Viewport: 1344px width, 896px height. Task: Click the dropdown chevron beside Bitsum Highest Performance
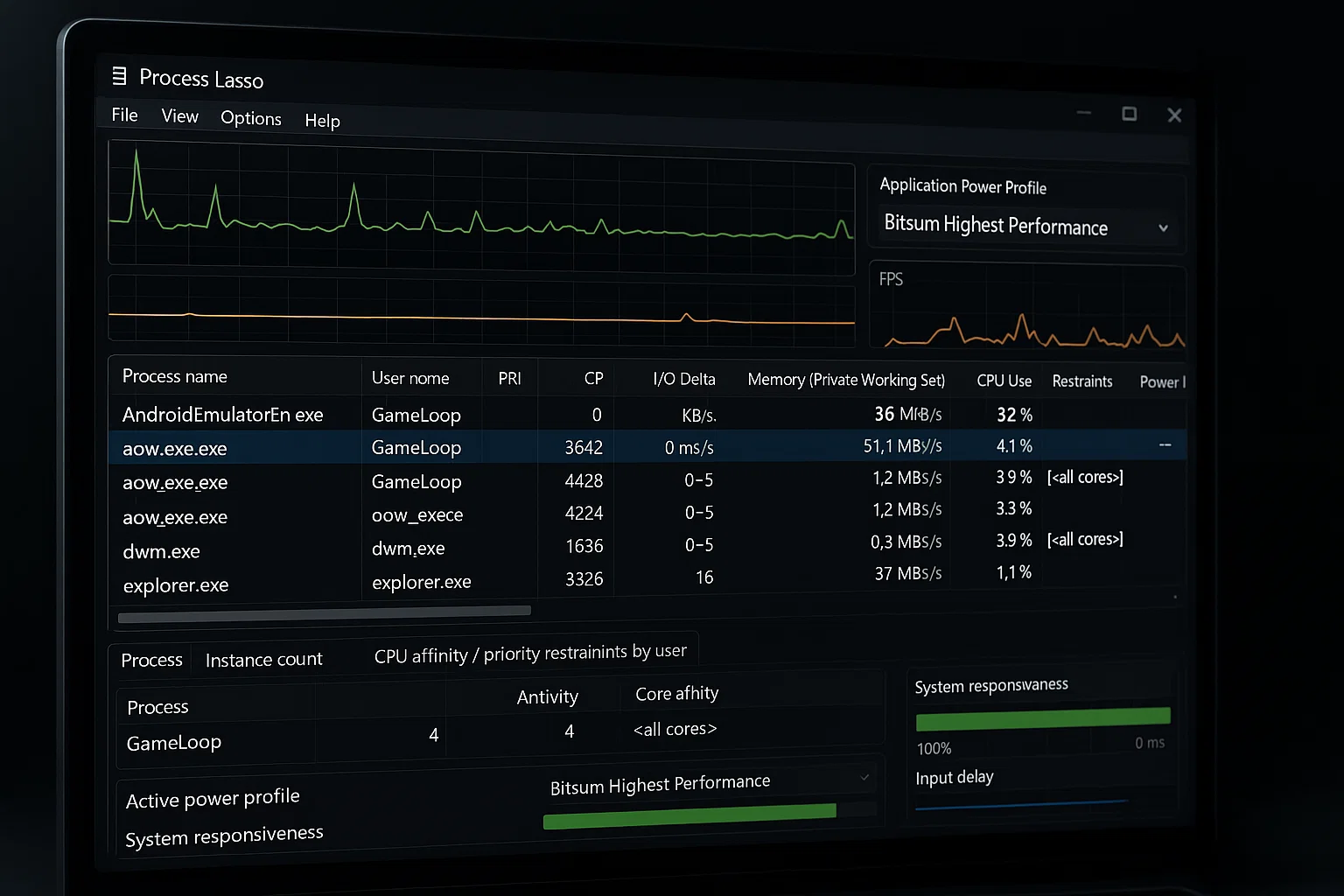pyautogui.click(x=1163, y=228)
